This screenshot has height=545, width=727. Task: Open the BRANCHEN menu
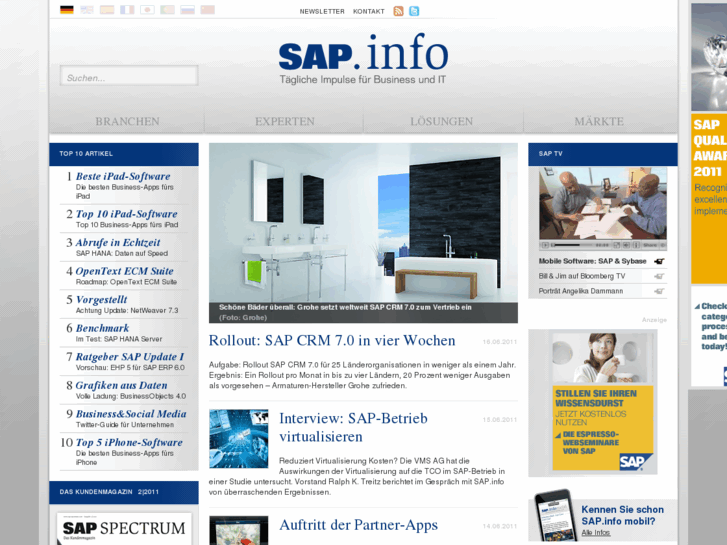(127, 122)
